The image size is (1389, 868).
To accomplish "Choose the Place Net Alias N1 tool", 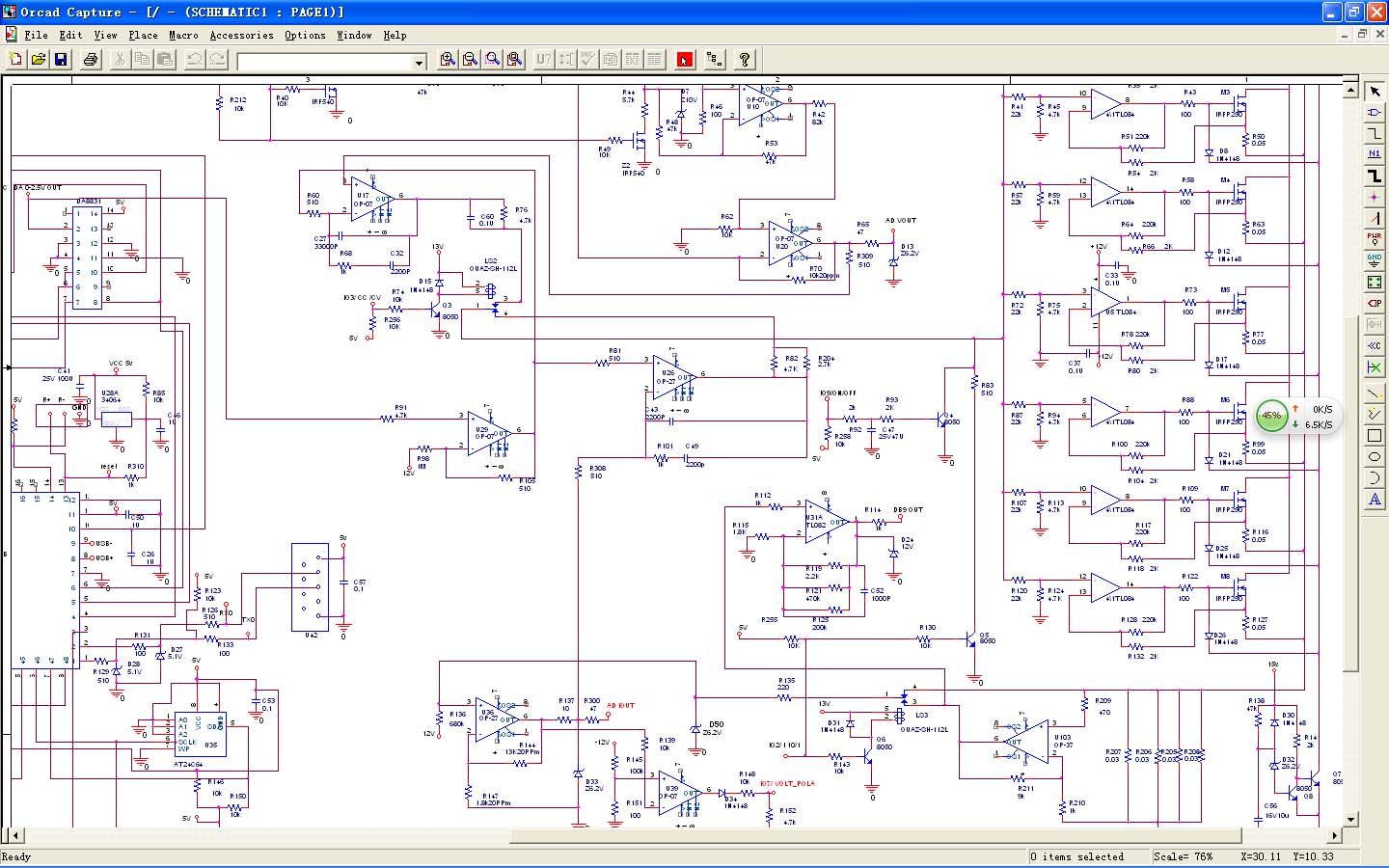I will point(1375,154).
